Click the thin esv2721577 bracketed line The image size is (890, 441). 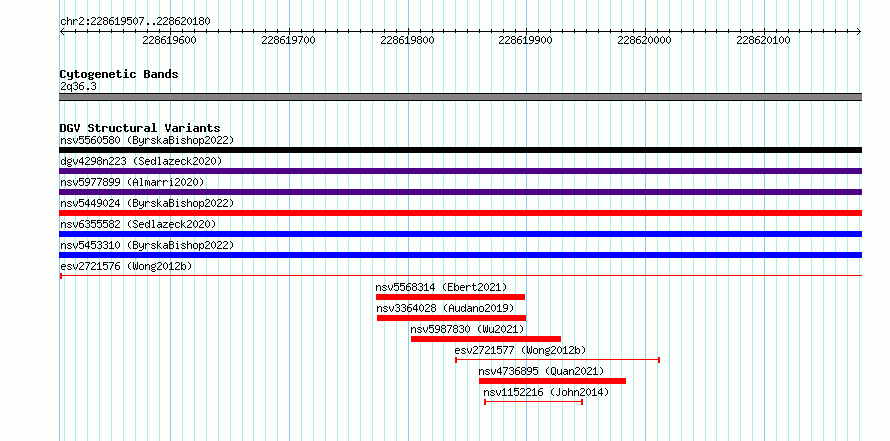[557, 360]
